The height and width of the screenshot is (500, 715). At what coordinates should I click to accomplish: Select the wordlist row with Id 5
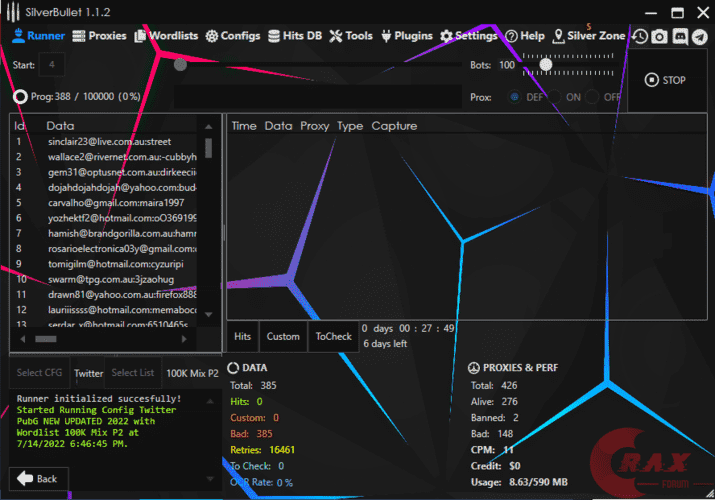(105, 203)
